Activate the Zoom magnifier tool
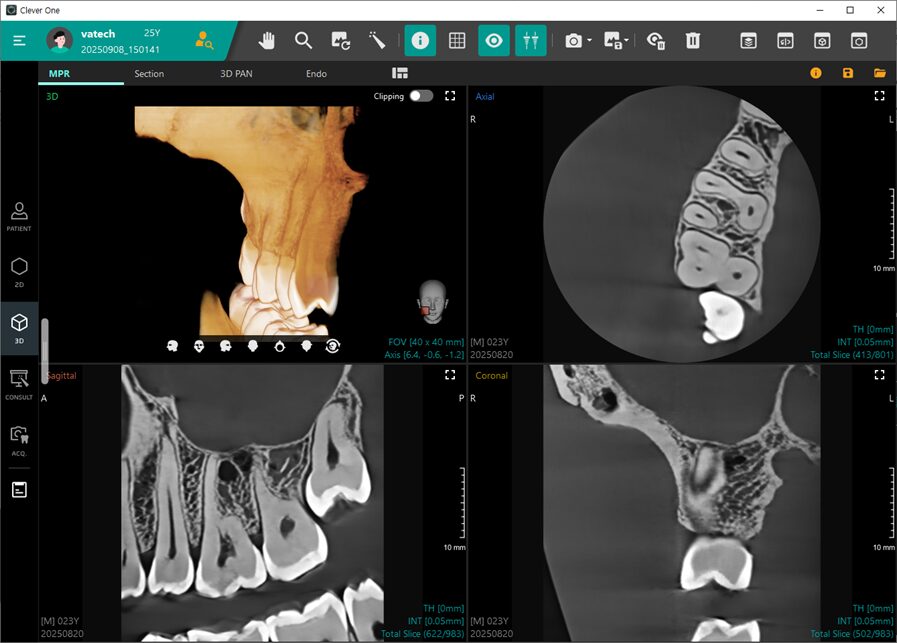 [x=304, y=41]
